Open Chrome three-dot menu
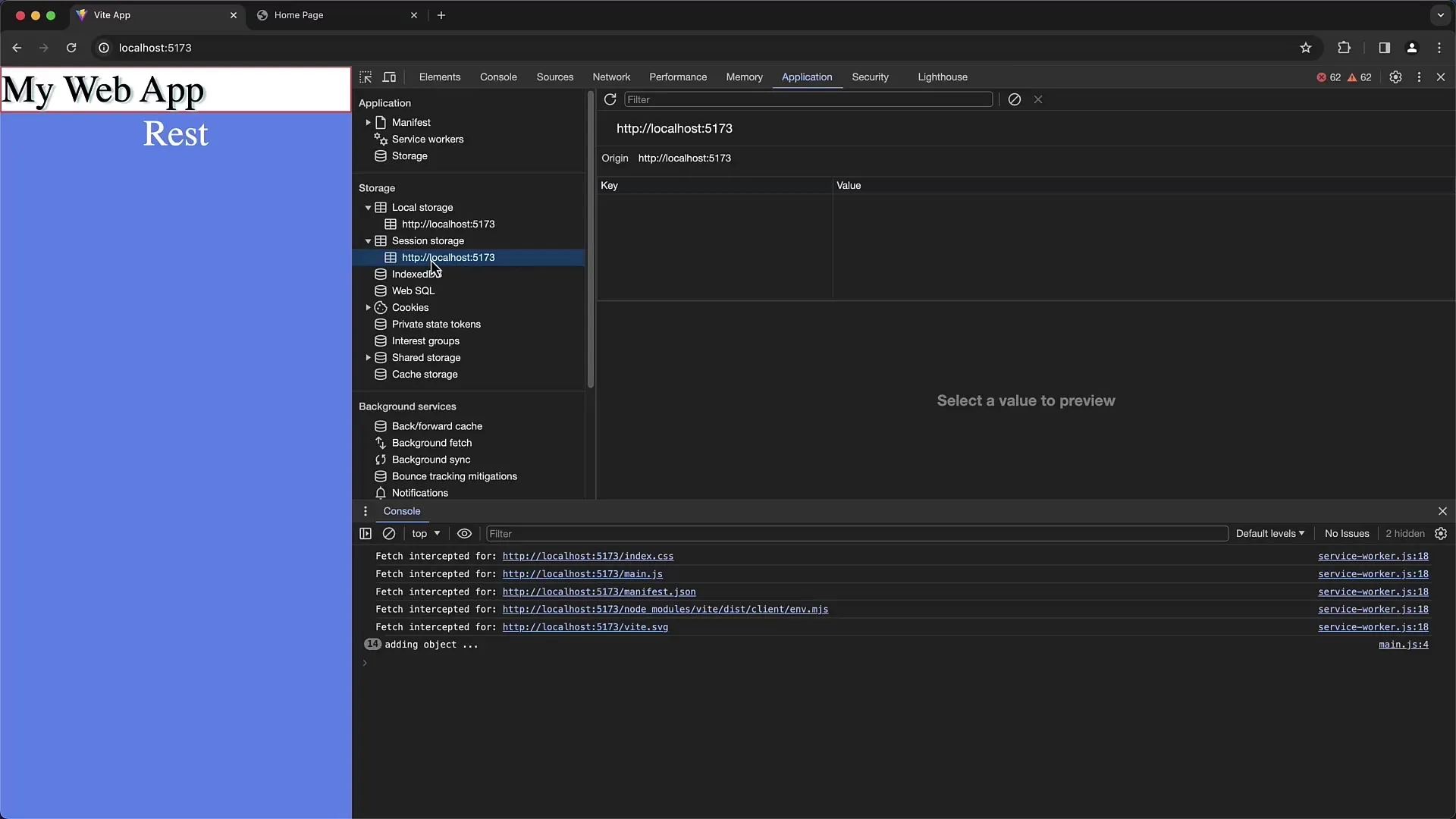This screenshot has width=1456, height=819. 1439,48
